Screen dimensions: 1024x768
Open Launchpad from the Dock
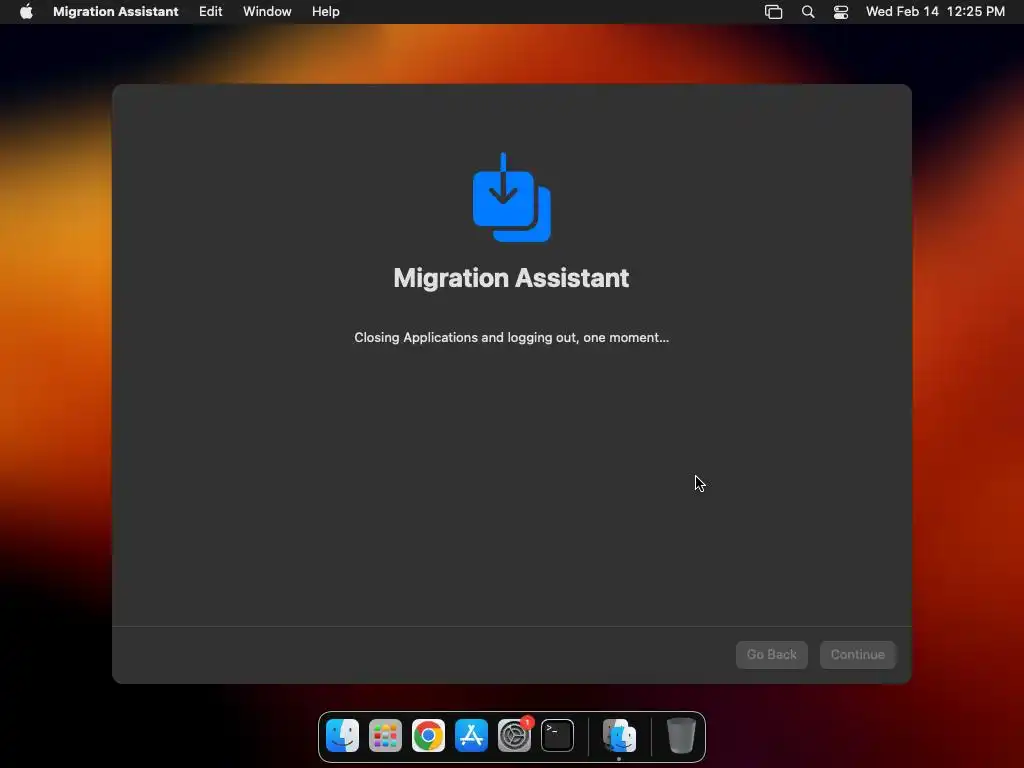385,736
